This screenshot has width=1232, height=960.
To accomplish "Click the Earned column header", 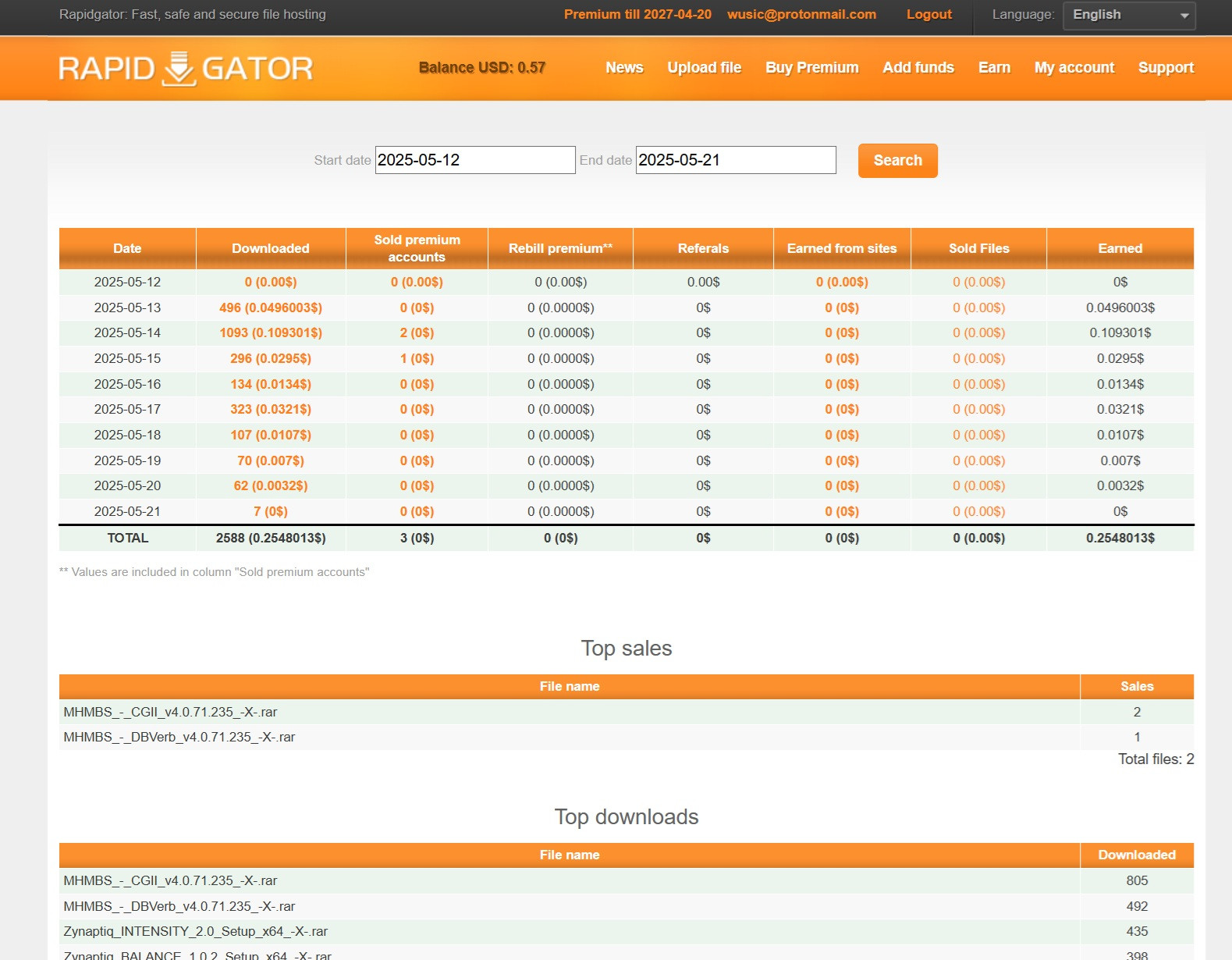I will (x=1120, y=248).
